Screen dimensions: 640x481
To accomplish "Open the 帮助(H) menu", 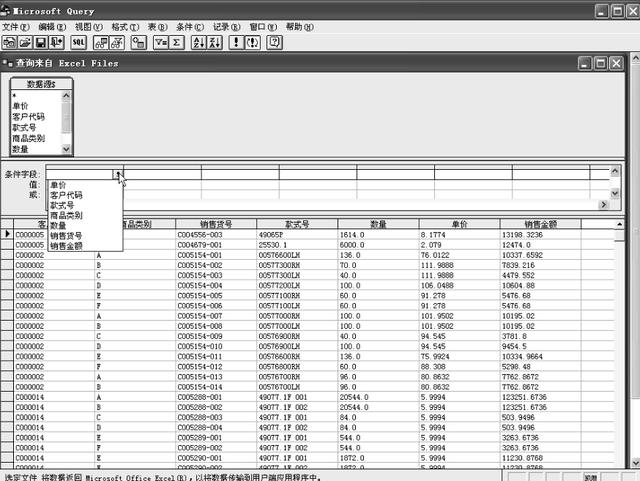I will click(300, 27).
